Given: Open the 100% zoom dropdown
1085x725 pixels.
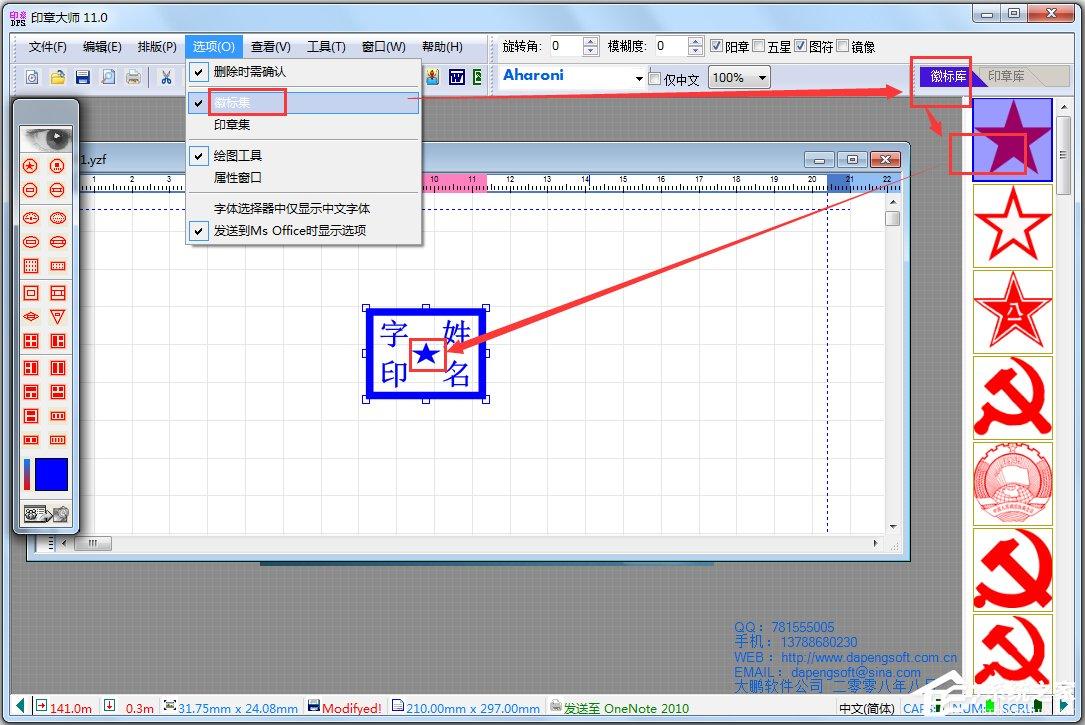Looking at the screenshot, I should tap(762, 77).
